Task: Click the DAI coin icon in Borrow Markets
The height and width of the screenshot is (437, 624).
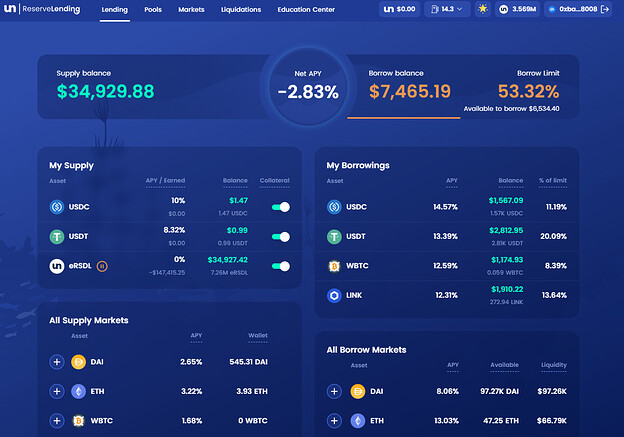Action: point(358,391)
